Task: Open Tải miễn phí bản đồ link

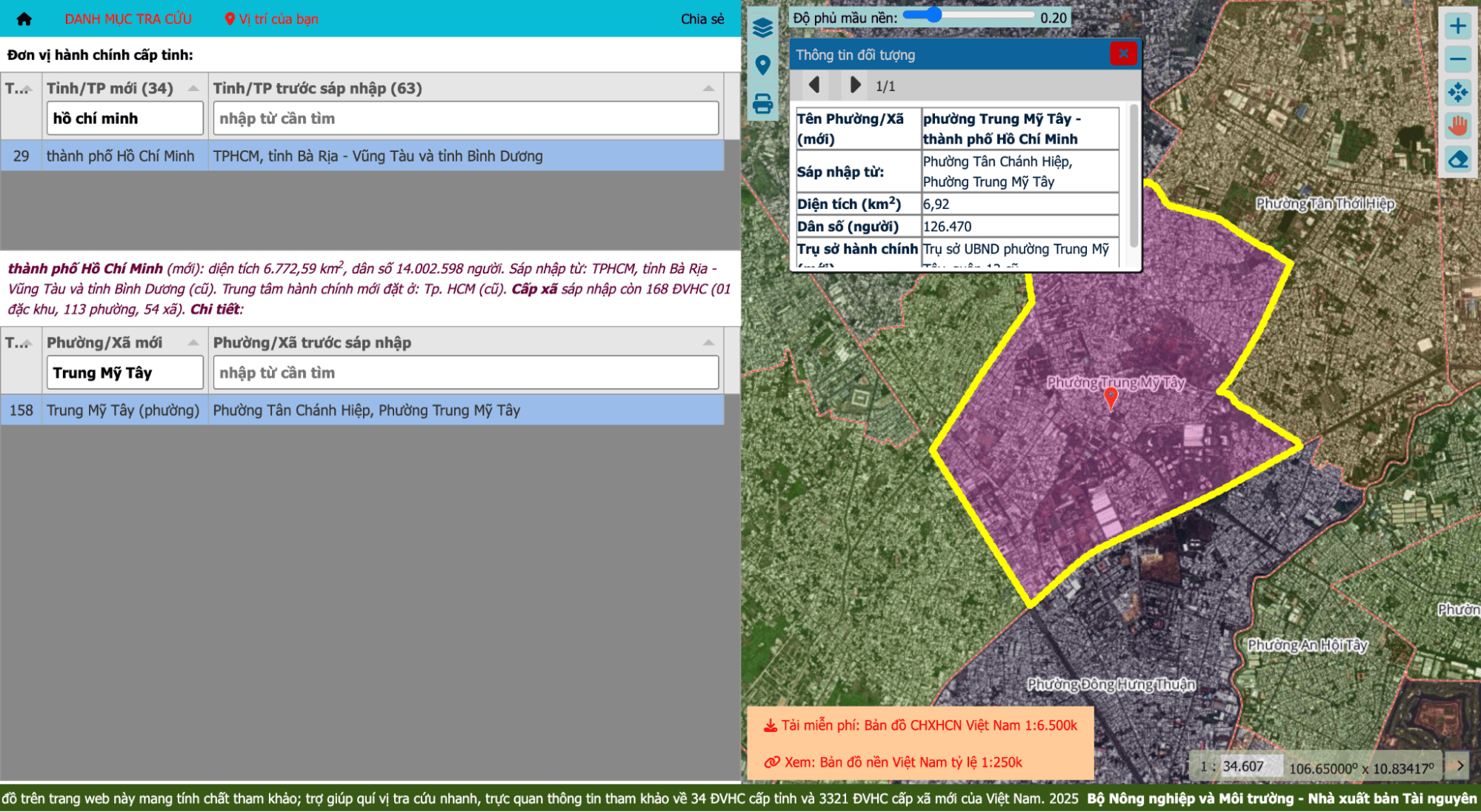Action: 921,725
